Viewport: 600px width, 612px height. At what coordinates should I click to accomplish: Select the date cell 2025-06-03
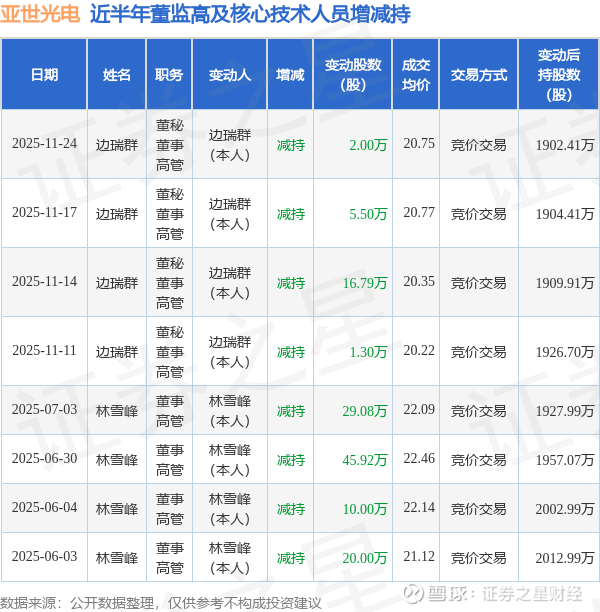[x=45, y=557]
